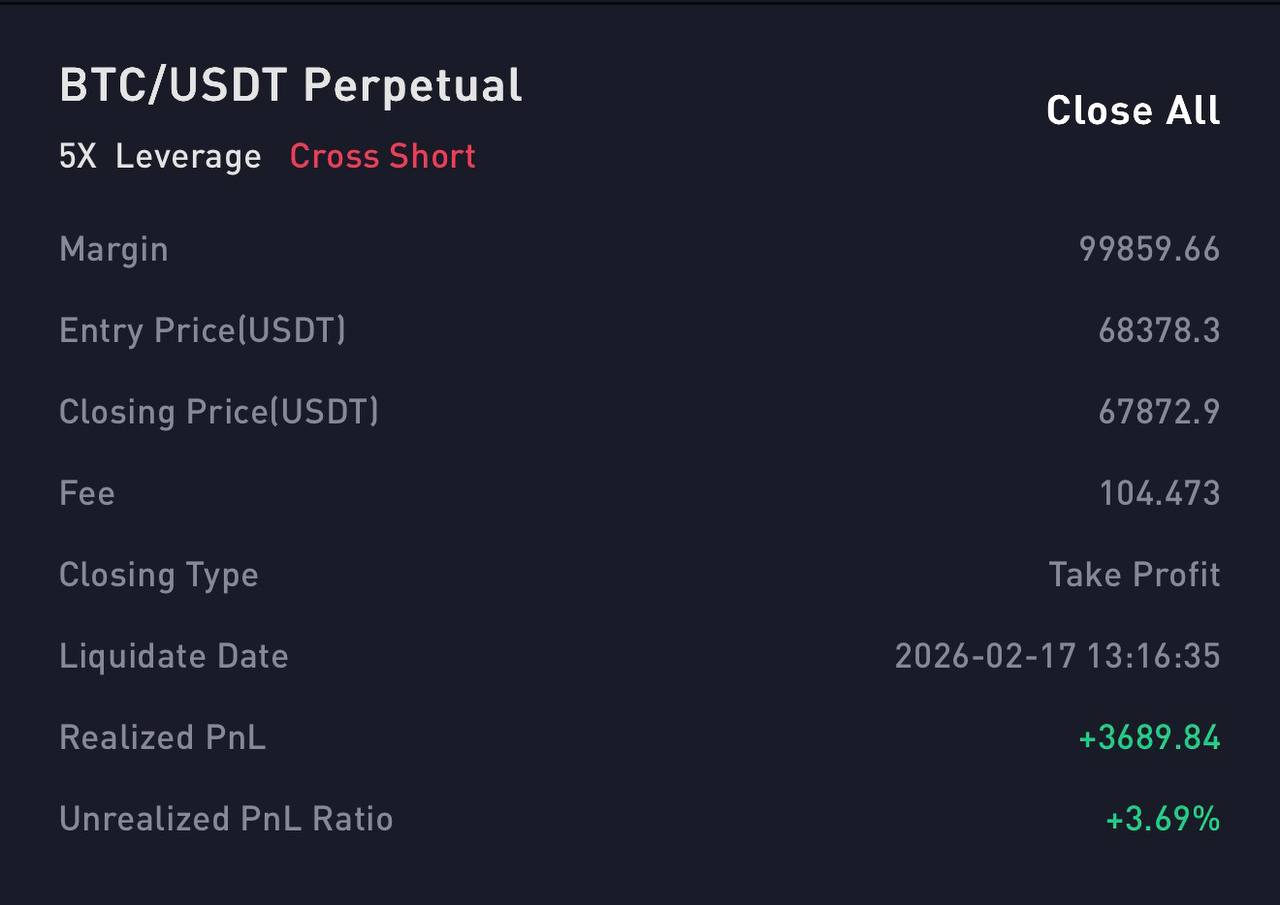Screen dimensions: 1280x905
Task: Click the Entry Price(USDT) label
Action: click(202, 330)
